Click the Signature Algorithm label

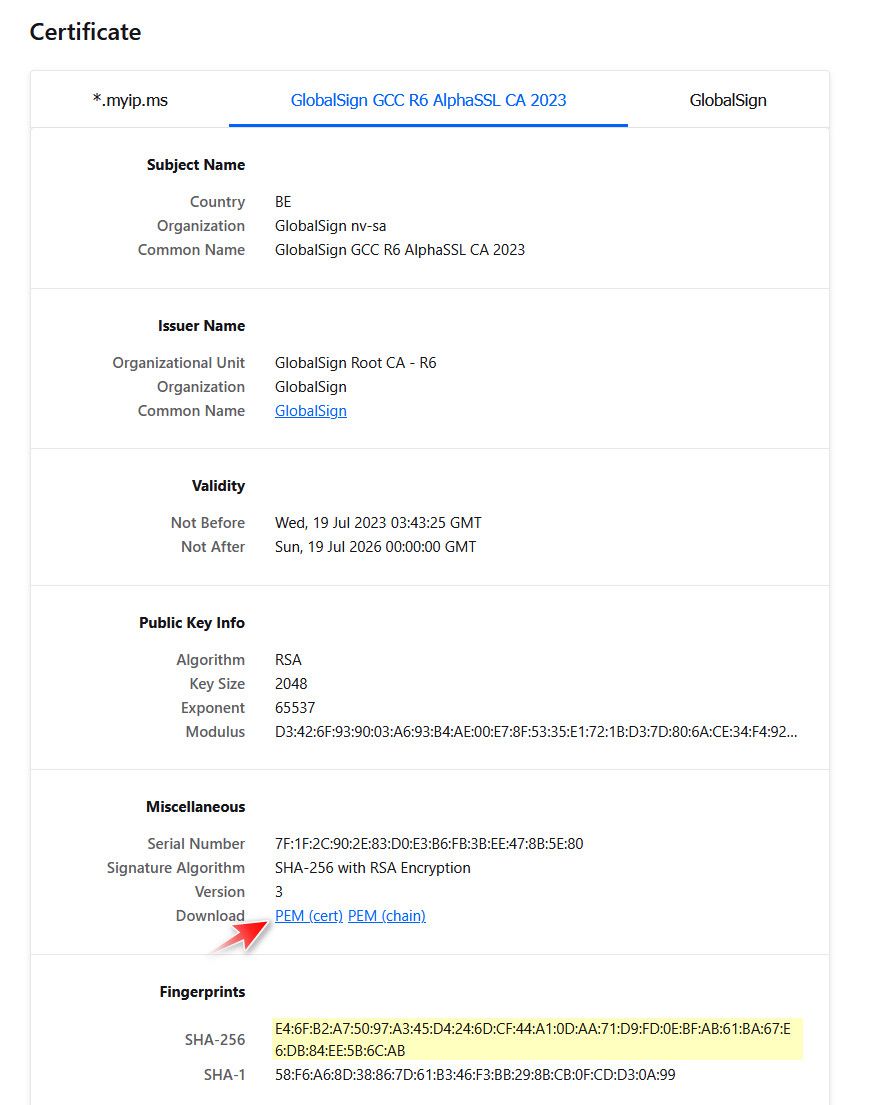(175, 868)
